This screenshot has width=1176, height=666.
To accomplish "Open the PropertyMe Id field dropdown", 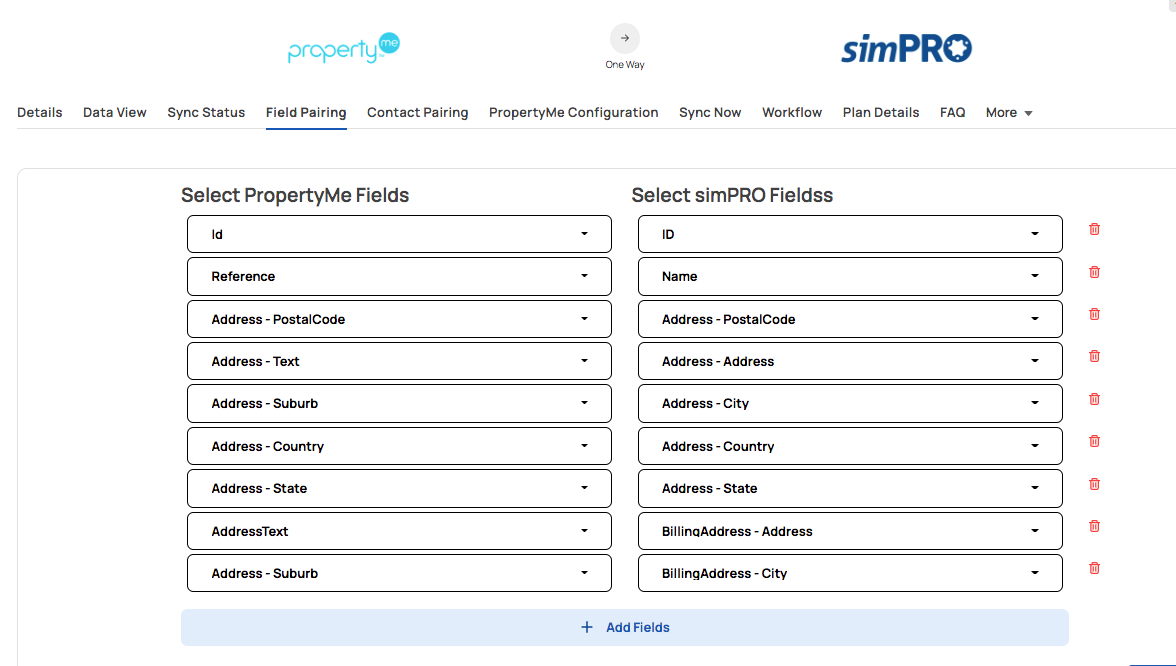I will pyautogui.click(x=399, y=234).
